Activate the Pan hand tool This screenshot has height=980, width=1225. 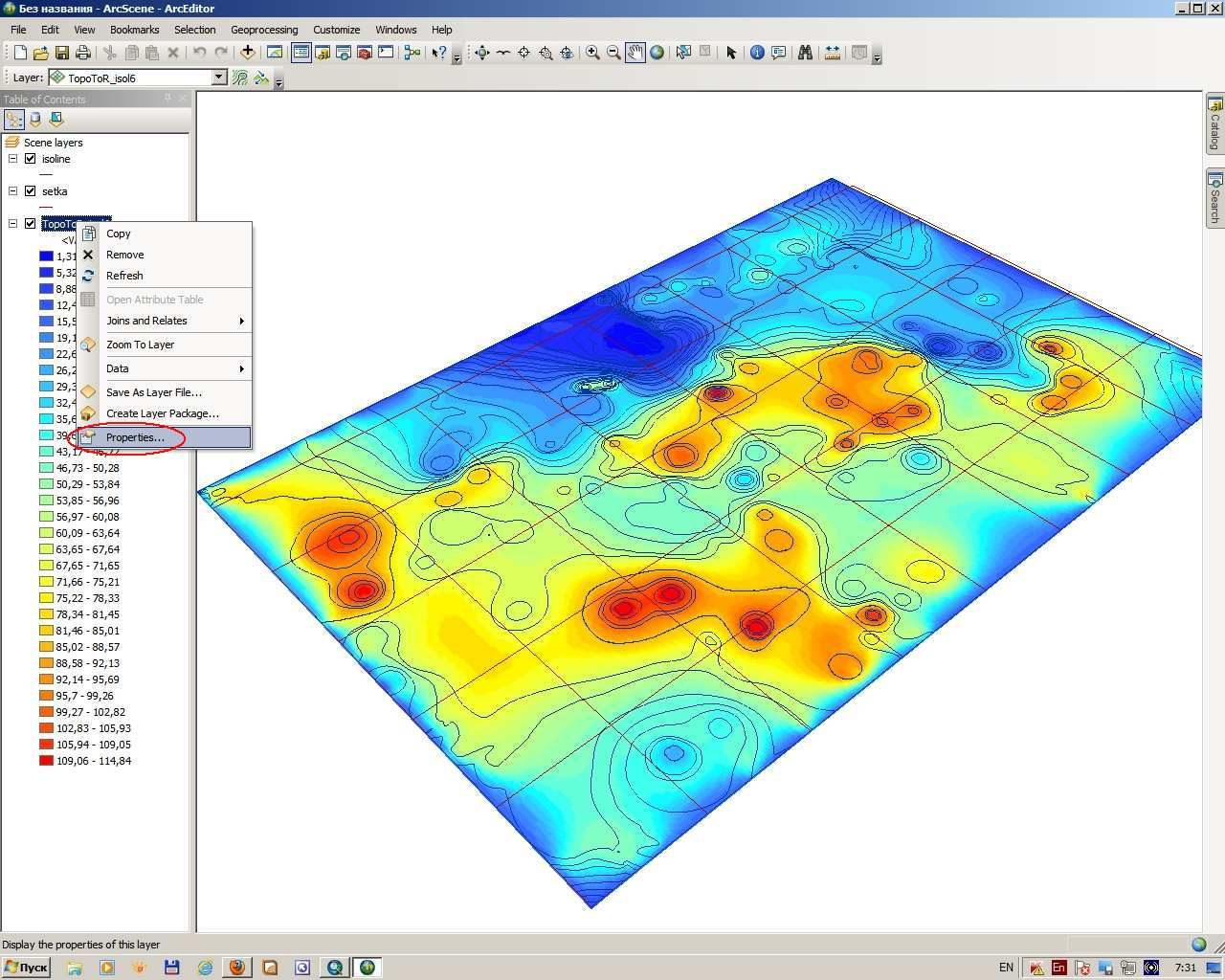pos(635,53)
